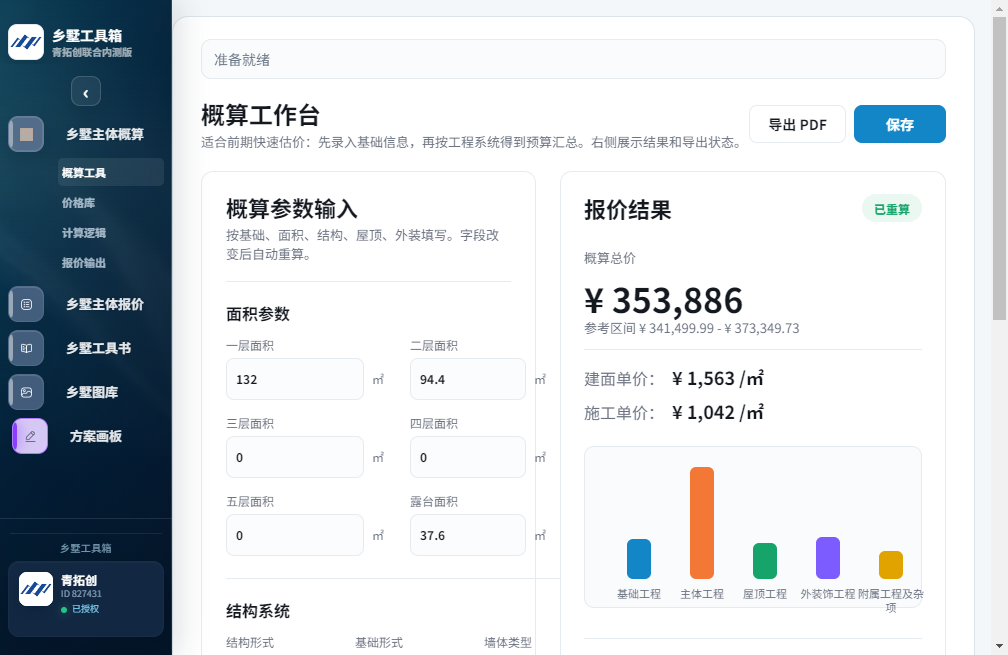
Task: Click the 结构形式 field label
Action: [250, 642]
